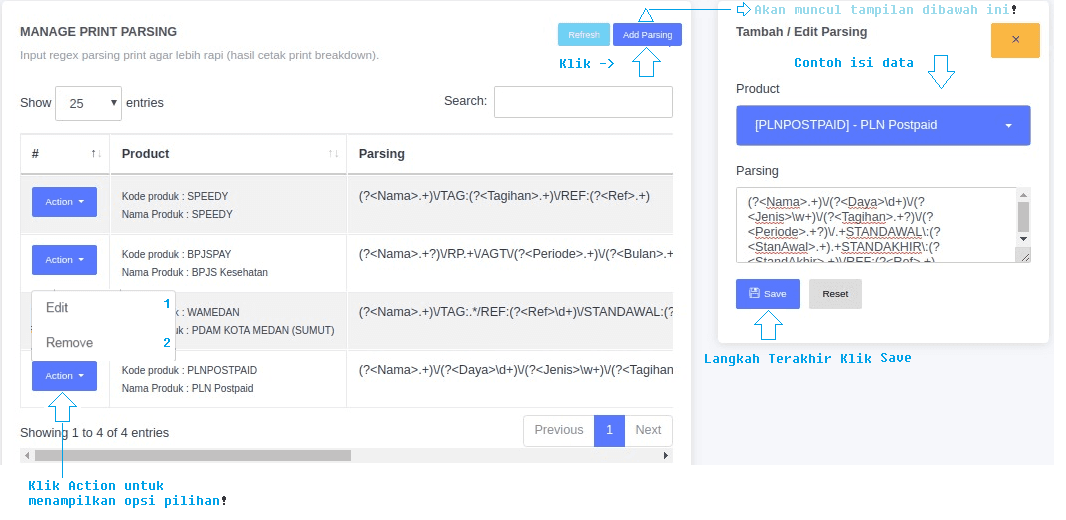1066x520 pixels.
Task: Expand the Product selection dropdown
Action: pyautogui.click(x=883, y=125)
